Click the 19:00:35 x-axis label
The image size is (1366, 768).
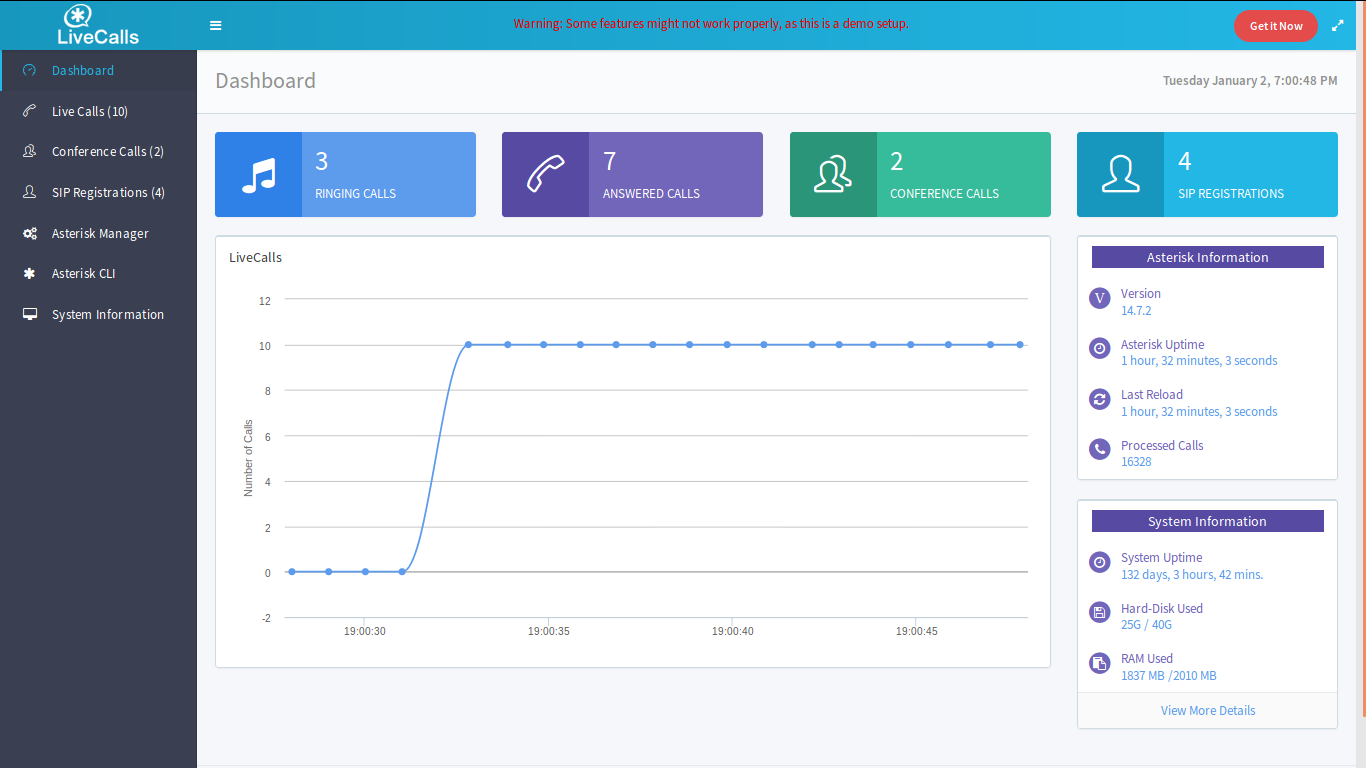coord(549,632)
